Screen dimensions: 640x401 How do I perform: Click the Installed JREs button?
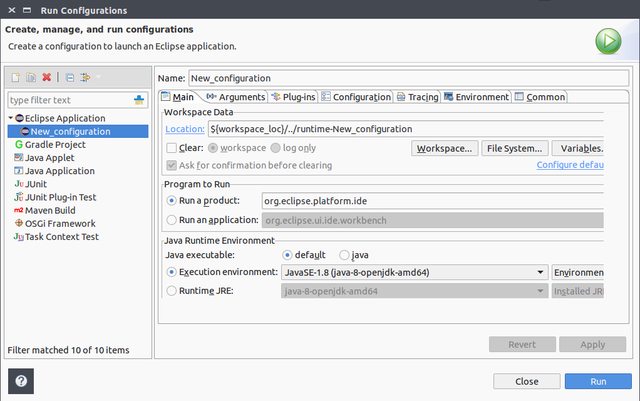coord(578,291)
